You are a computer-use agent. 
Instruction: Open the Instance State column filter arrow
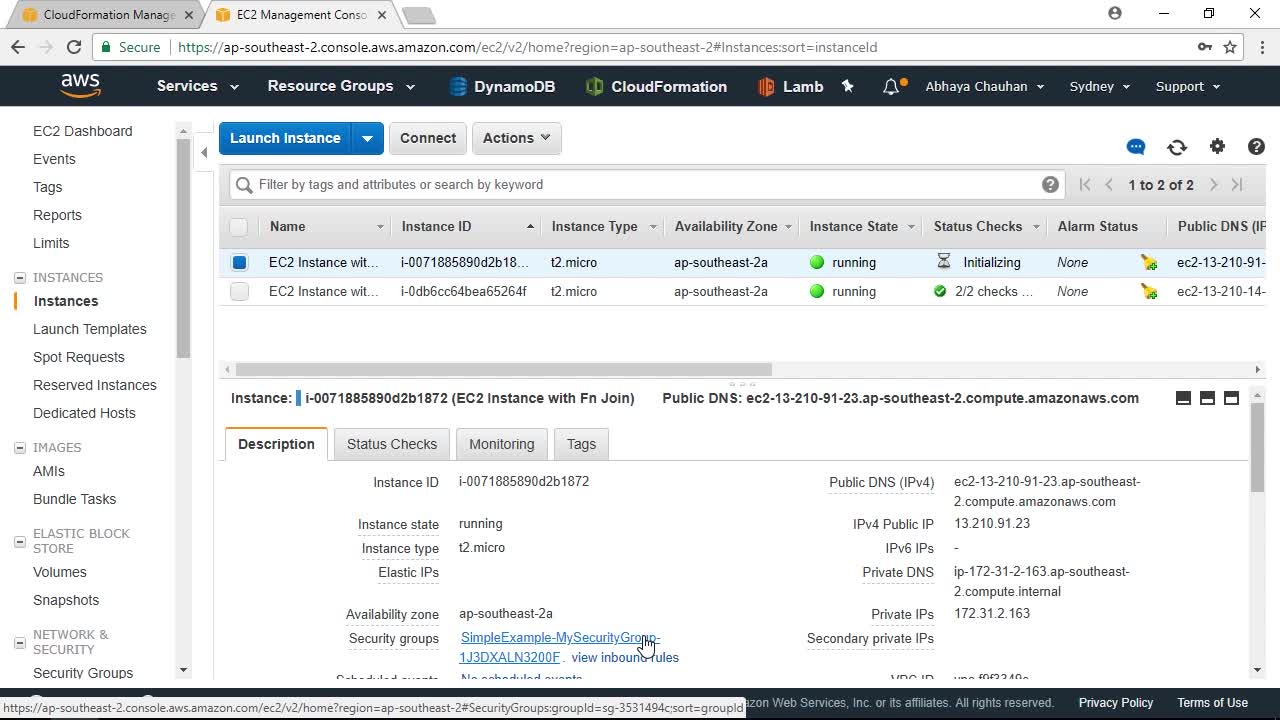pyautogui.click(x=911, y=227)
